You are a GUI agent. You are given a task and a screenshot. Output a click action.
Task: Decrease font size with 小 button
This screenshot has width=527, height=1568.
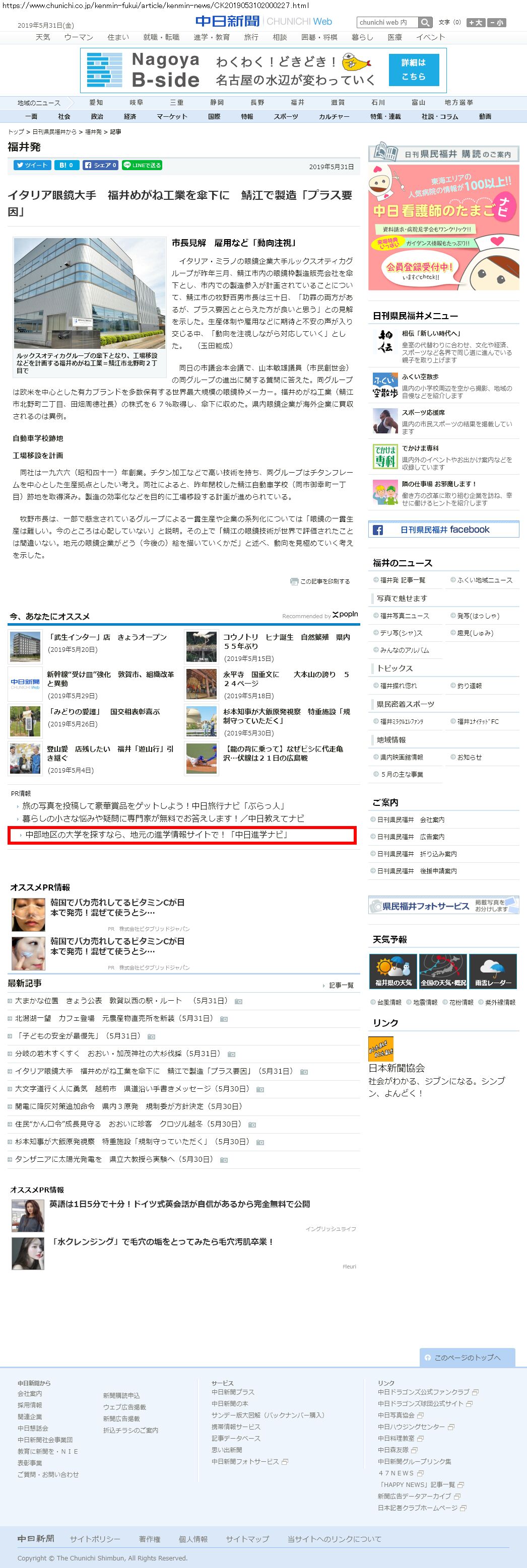tap(497, 23)
